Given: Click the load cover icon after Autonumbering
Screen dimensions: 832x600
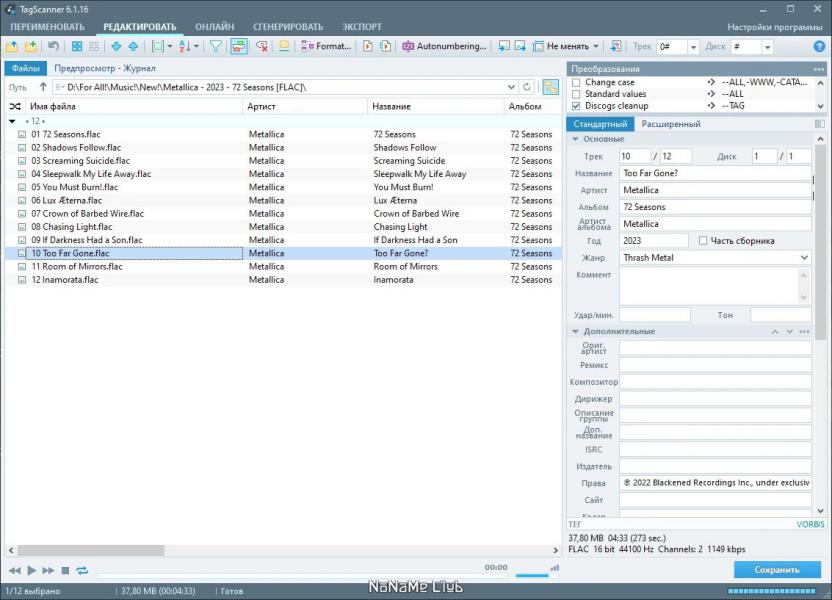Looking at the screenshot, I should pos(504,47).
